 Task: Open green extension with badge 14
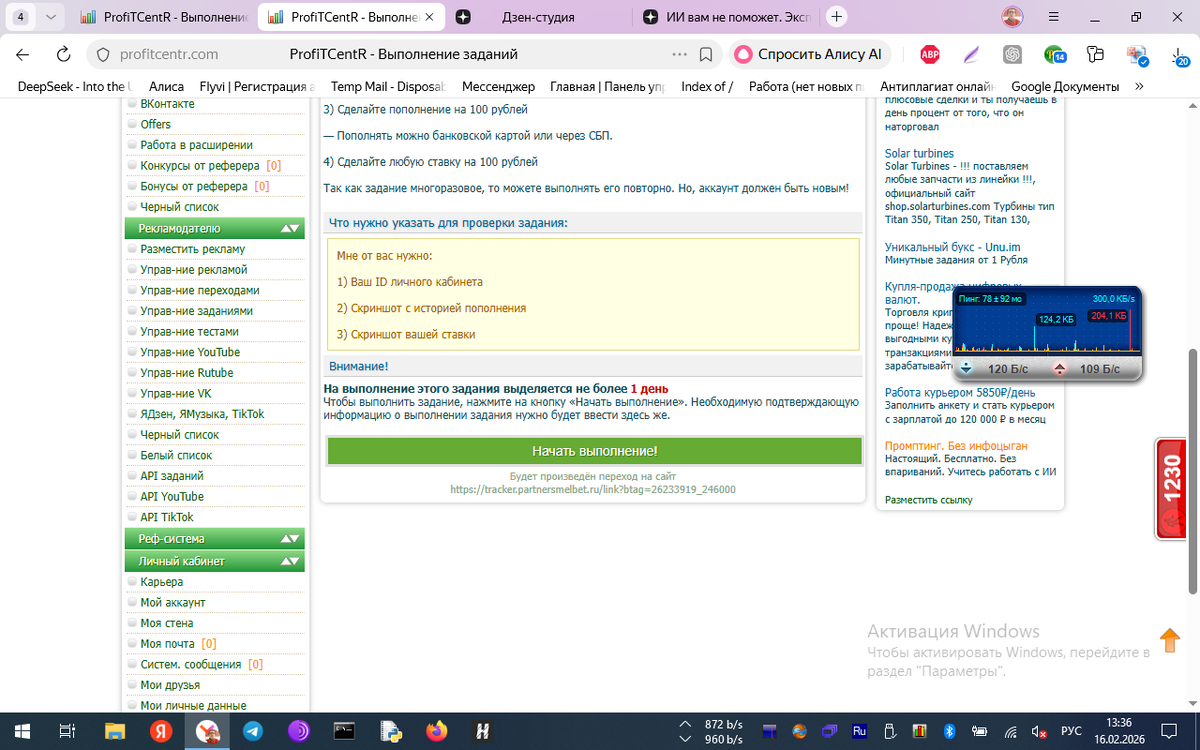[x=1054, y=55]
